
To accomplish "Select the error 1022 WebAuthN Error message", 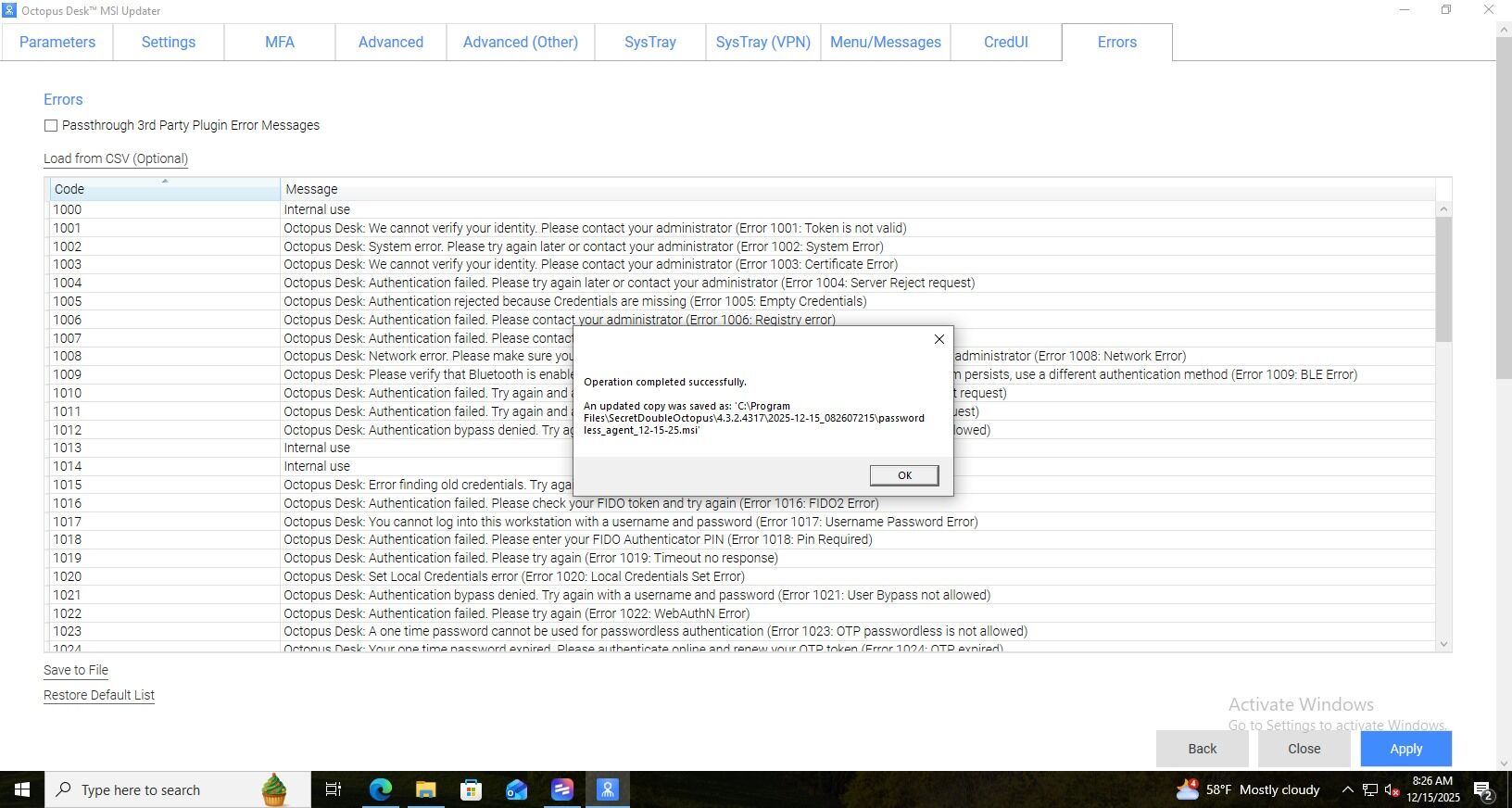I will point(517,613).
